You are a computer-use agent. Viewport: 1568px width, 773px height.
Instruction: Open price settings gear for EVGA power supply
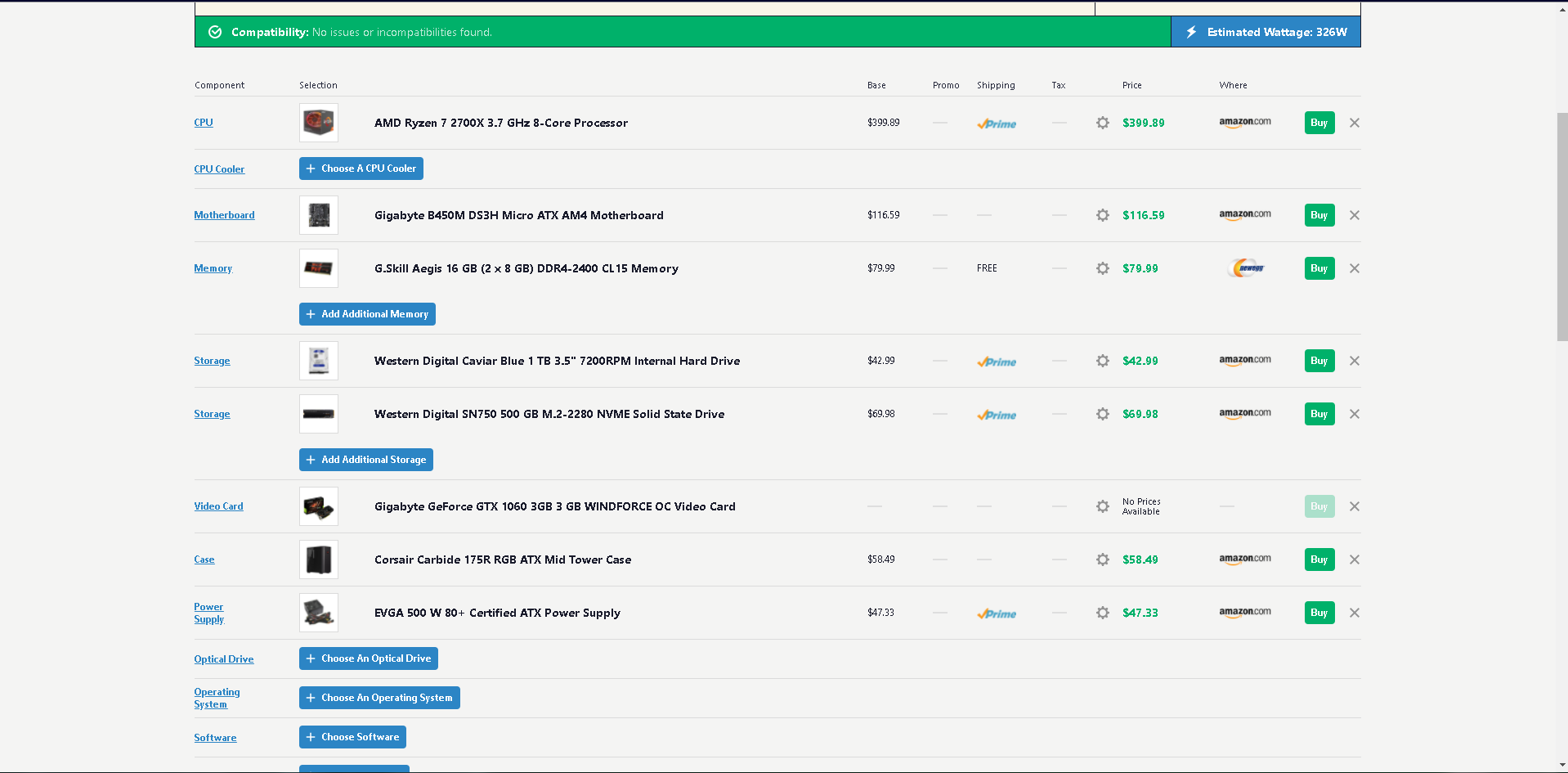coord(1103,613)
